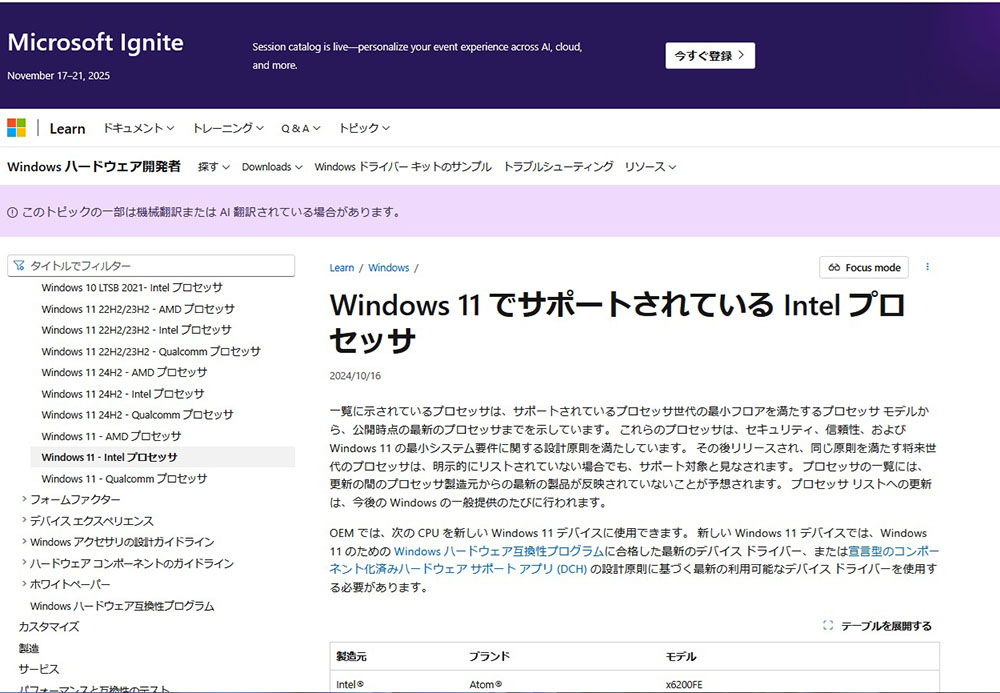1000x693 pixels.
Task: Click the トラブルシューティング menu item
Action: tap(558, 167)
